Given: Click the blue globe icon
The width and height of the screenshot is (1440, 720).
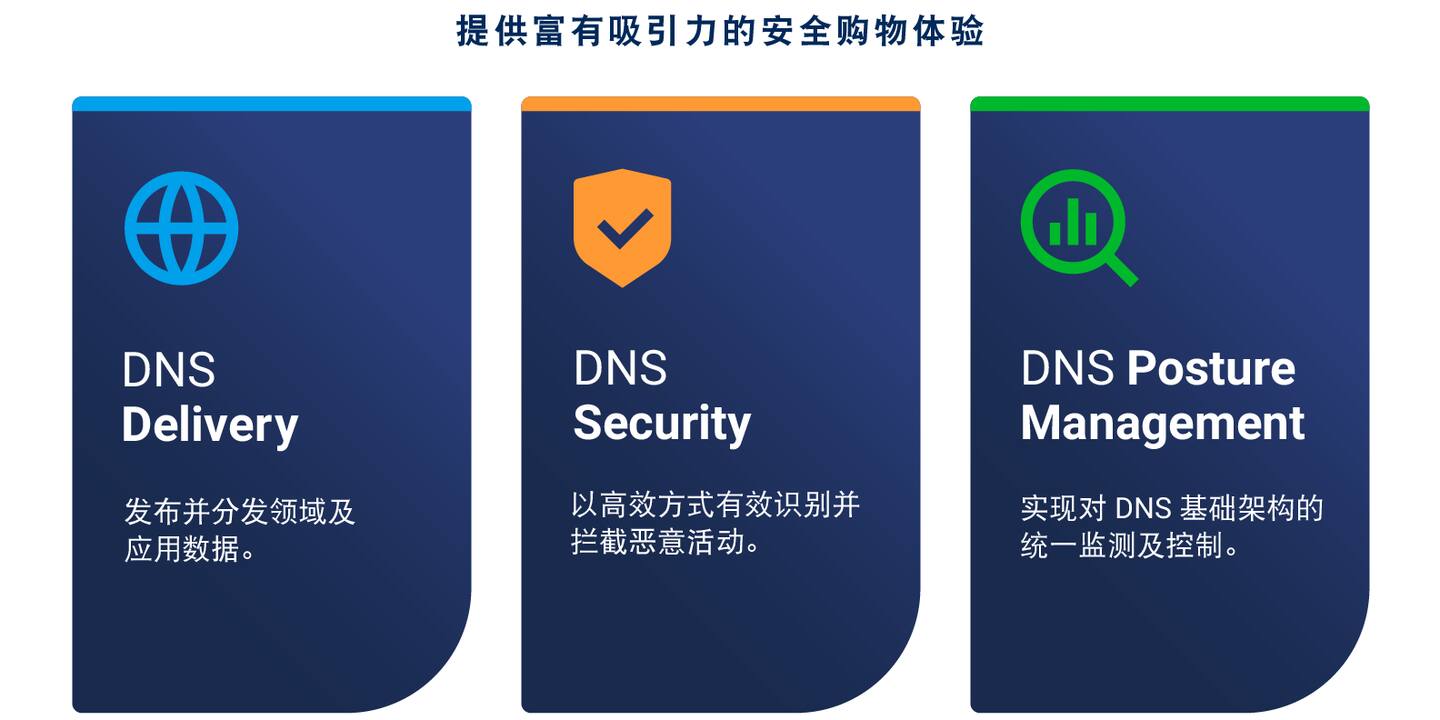Looking at the screenshot, I should click(x=181, y=228).
